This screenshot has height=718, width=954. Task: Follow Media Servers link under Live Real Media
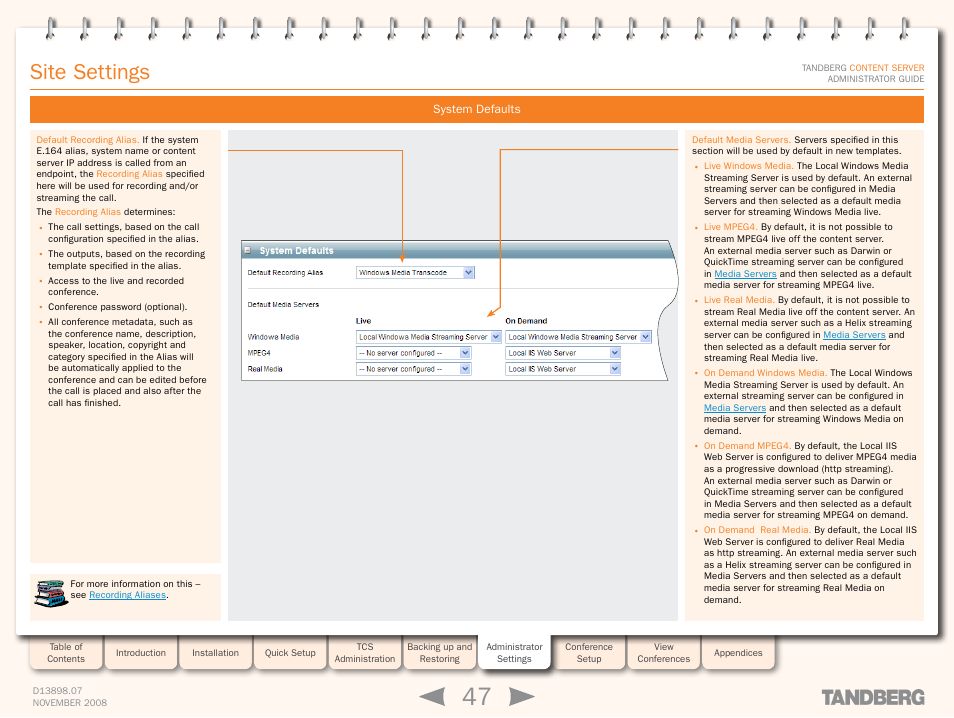854,335
